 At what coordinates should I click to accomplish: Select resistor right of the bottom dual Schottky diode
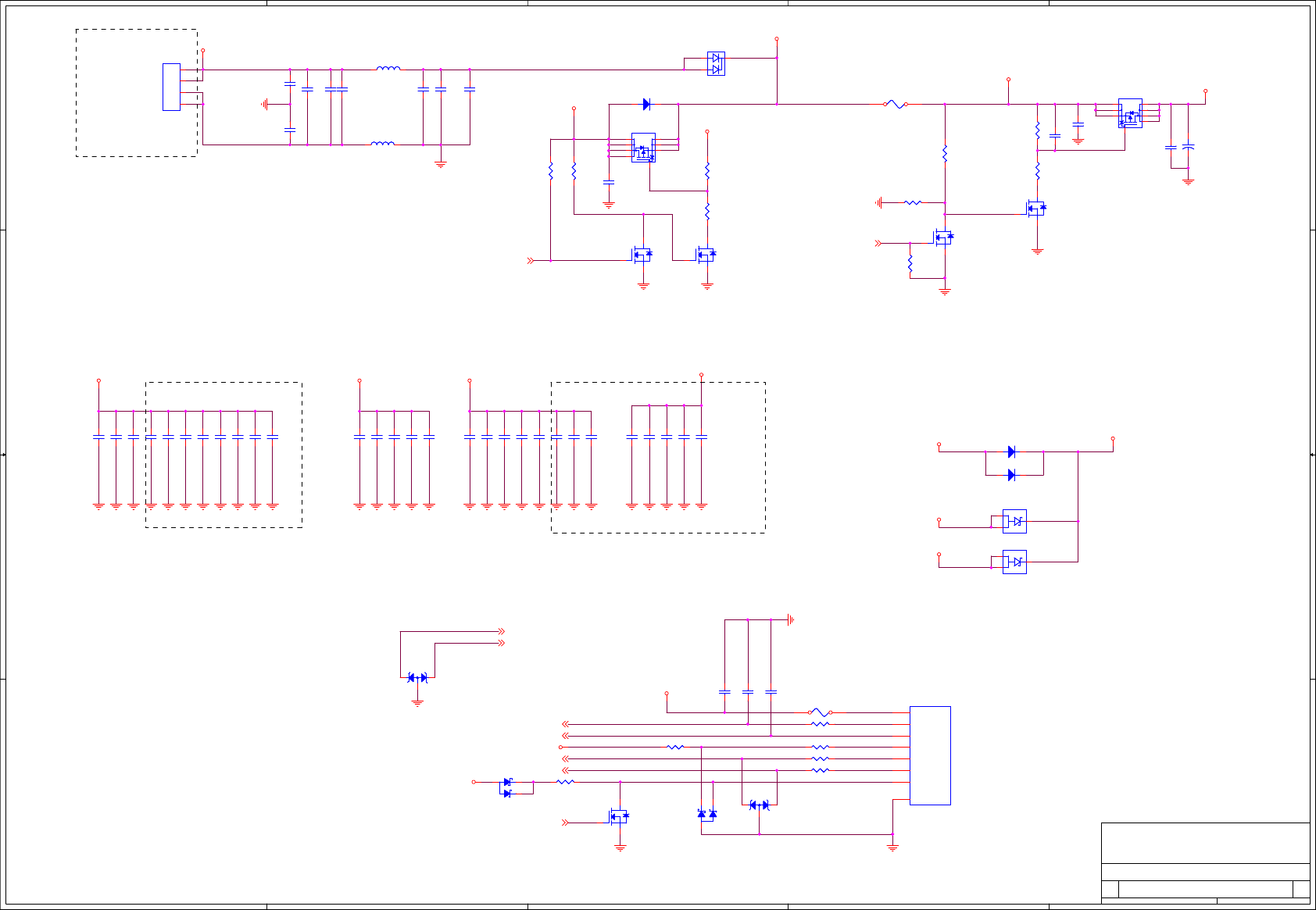click(x=565, y=782)
